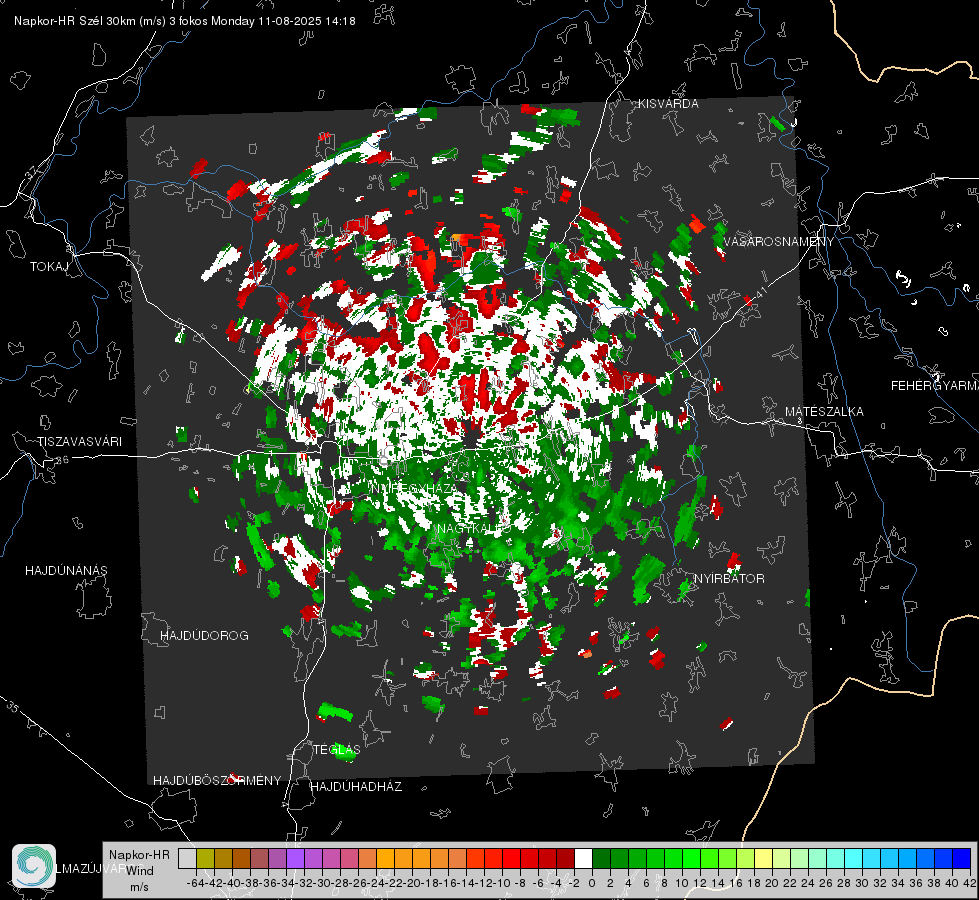Image resolution: width=979 pixels, height=900 pixels.
Task: Click the HAJDÚBÖSZÖRMÉNY city label
Action: tap(217, 781)
